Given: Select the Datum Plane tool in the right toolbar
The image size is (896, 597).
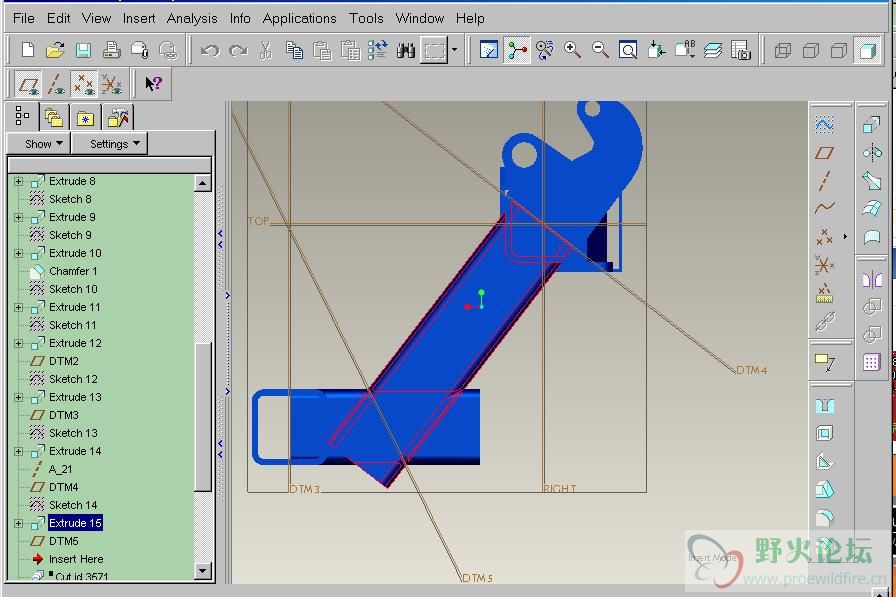Looking at the screenshot, I should click(824, 153).
